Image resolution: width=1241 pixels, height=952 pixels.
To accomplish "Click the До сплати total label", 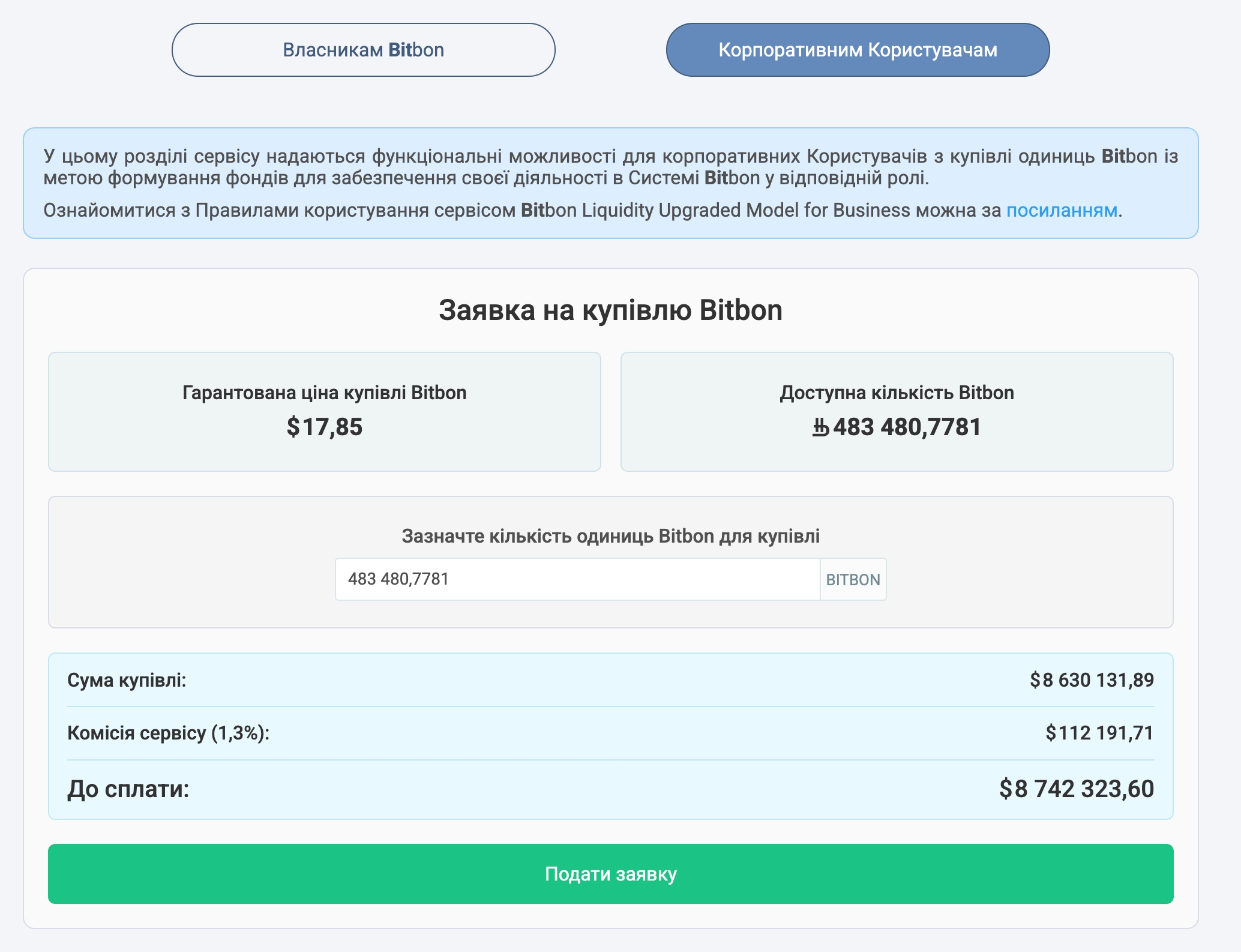I will tap(128, 789).
